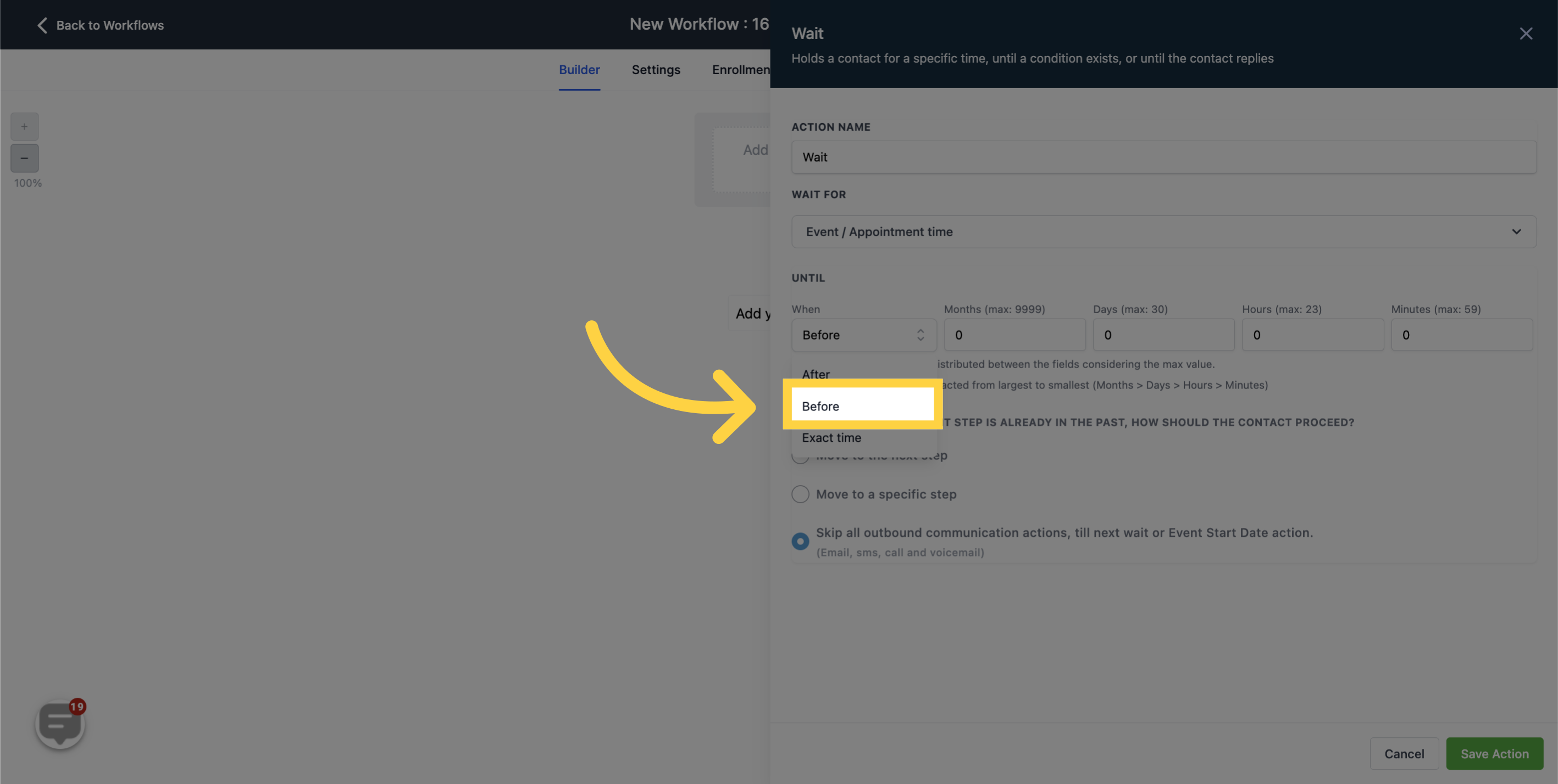Click the Back to Workflows arrow icon

(x=42, y=25)
